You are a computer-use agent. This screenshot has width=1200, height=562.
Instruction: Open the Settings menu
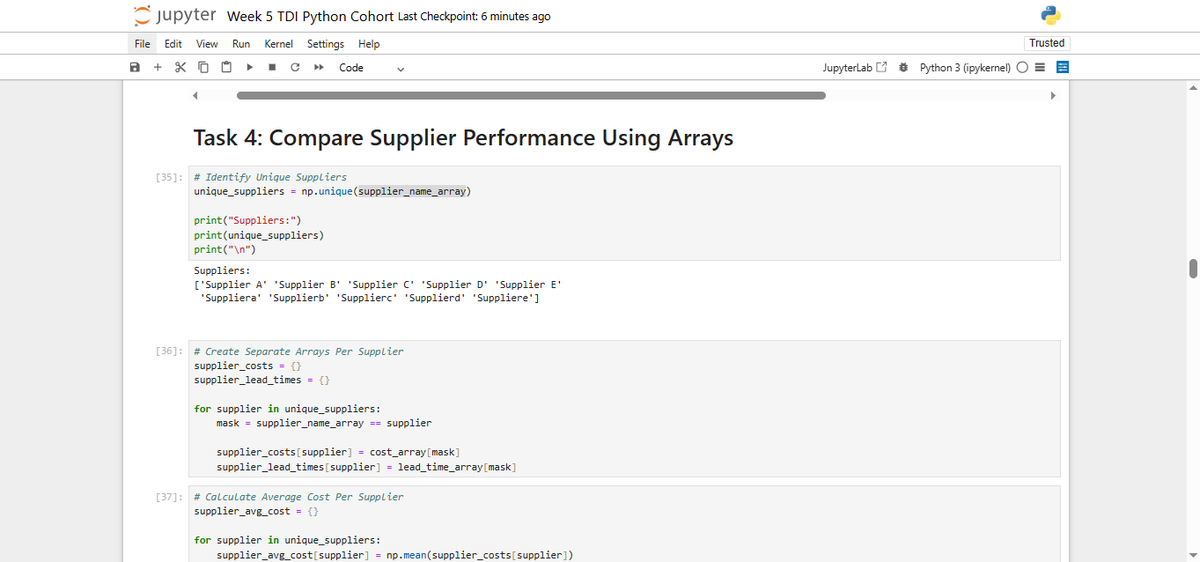[325, 44]
